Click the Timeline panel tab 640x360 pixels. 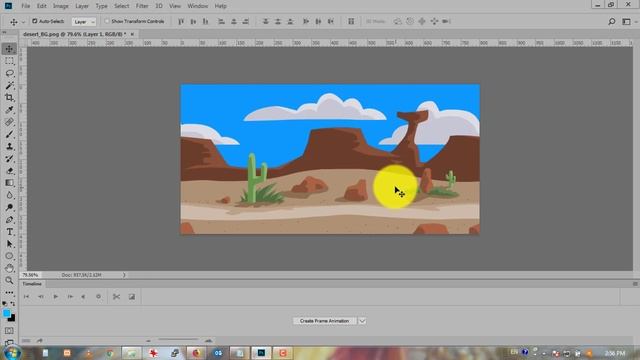(x=32, y=284)
